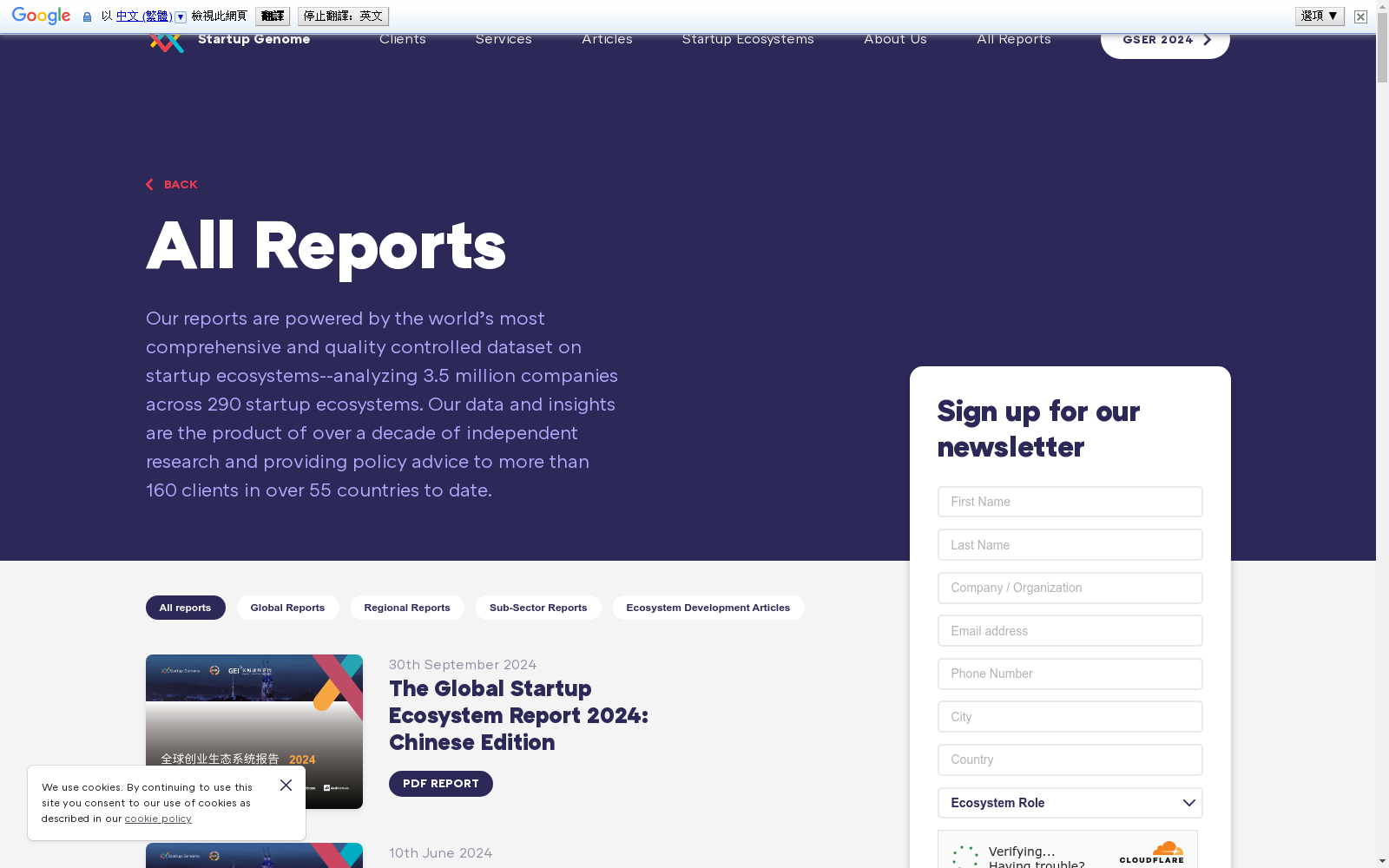The width and height of the screenshot is (1389, 868).
Task: Expand the Ecosystem Role dropdown
Action: pos(1070,803)
